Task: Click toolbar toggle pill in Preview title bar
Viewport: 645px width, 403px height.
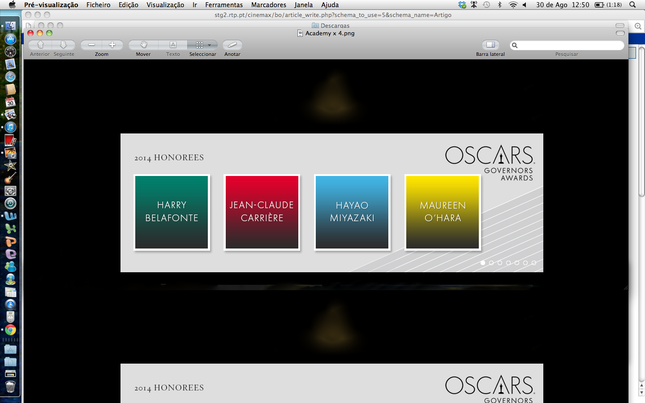Action: [x=620, y=33]
